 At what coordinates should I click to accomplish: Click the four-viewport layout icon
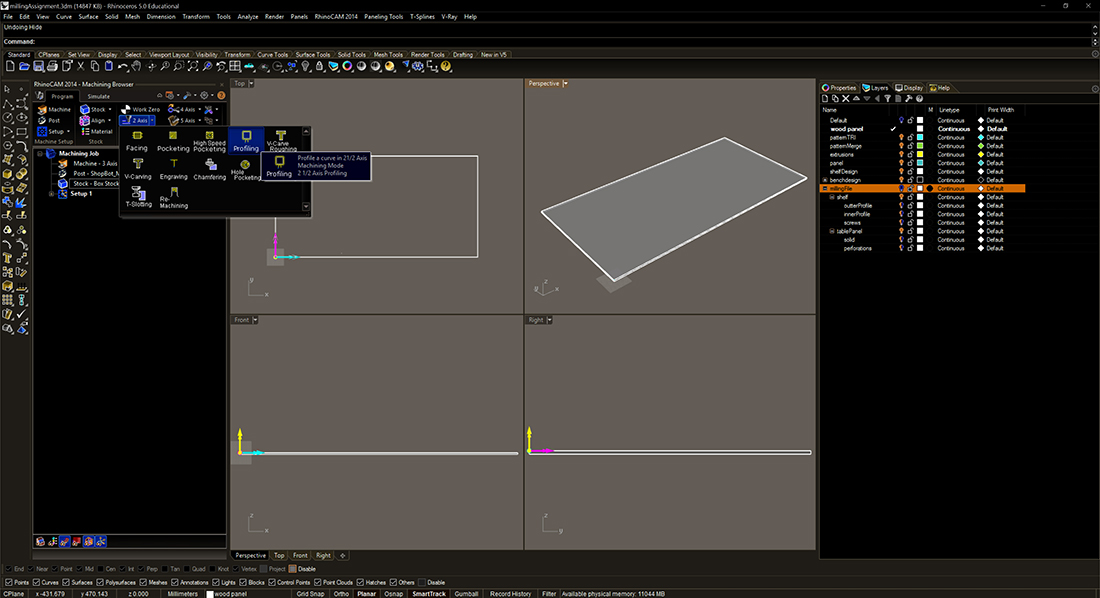[235, 67]
